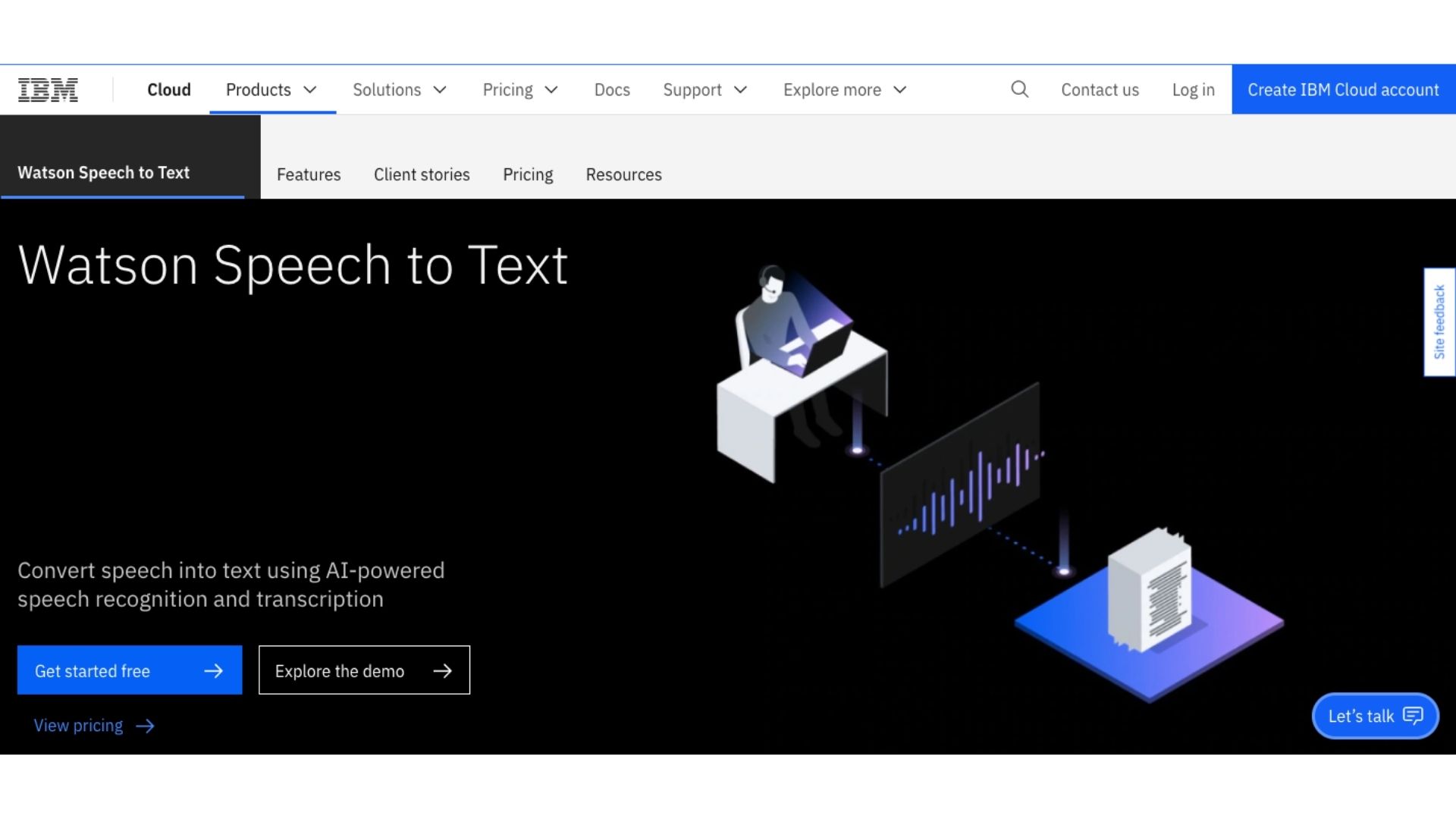Image resolution: width=1456 pixels, height=819 pixels.
Task: Click the Let's talk chat icon
Action: tap(1413, 715)
